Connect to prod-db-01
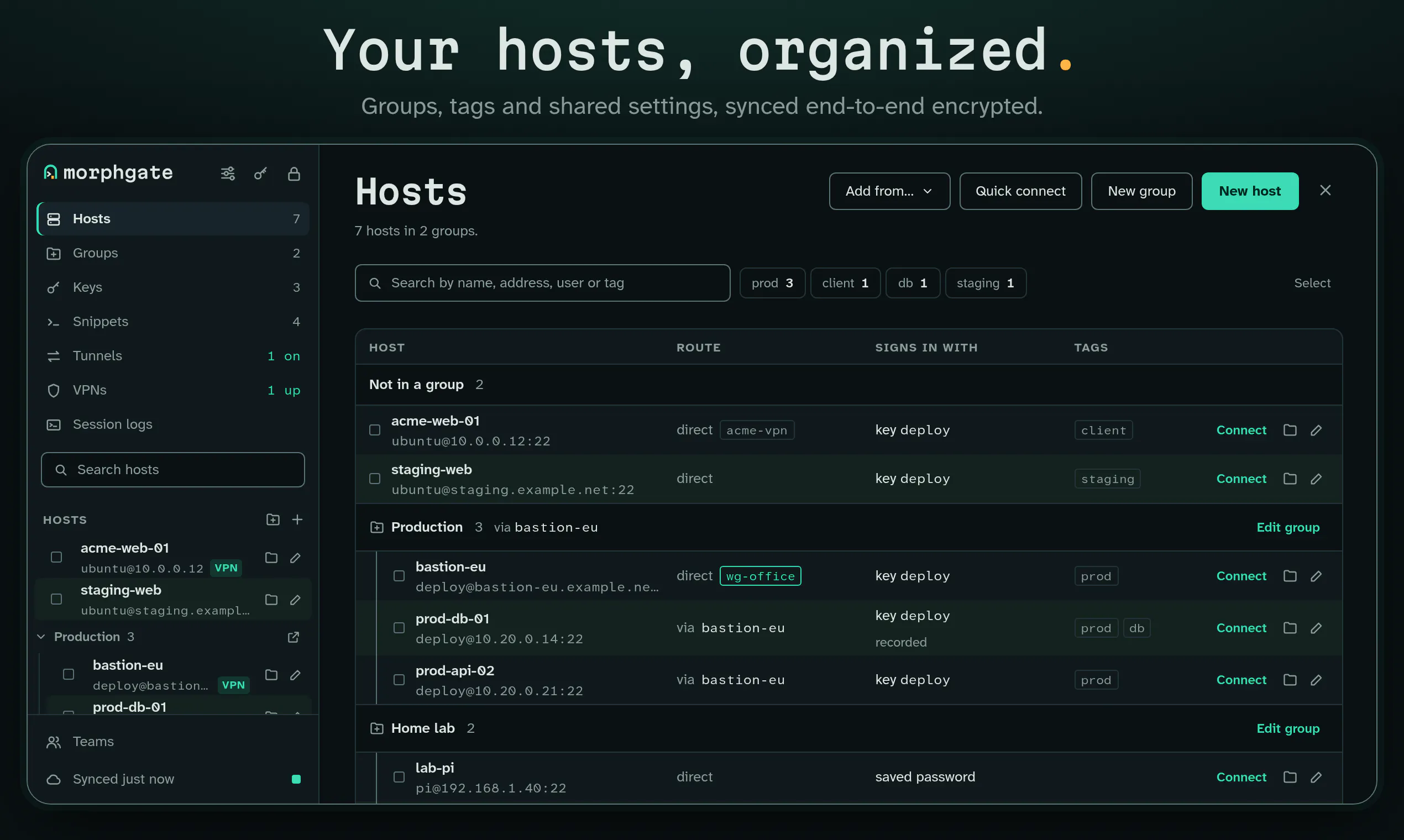The width and height of the screenshot is (1404, 840). pos(1241,628)
